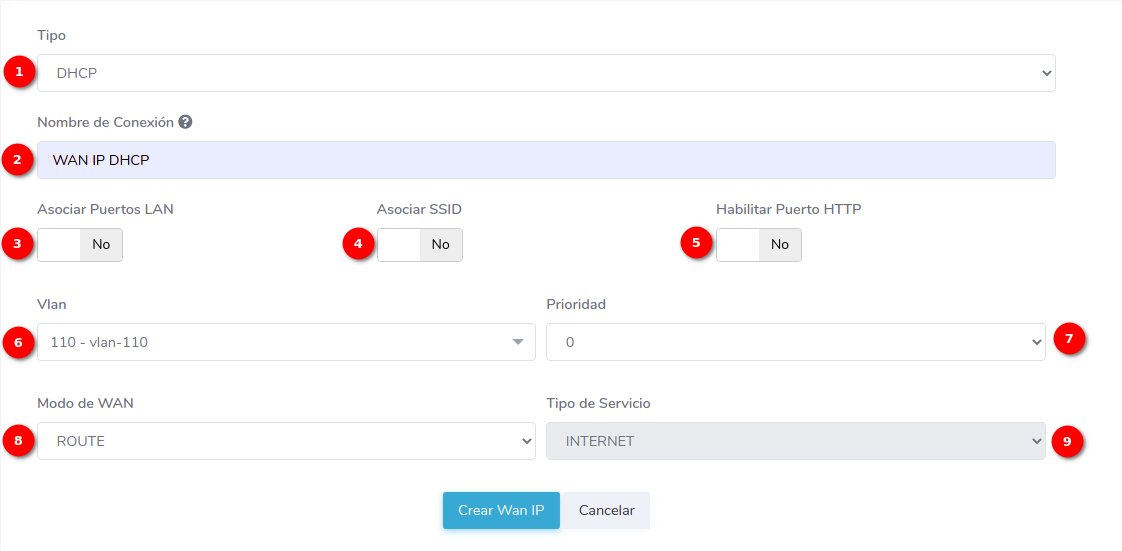Turn on Habilitar Puerto HTTP switch
This screenshot has height=551, width=1122.
(x=758, y=245)
